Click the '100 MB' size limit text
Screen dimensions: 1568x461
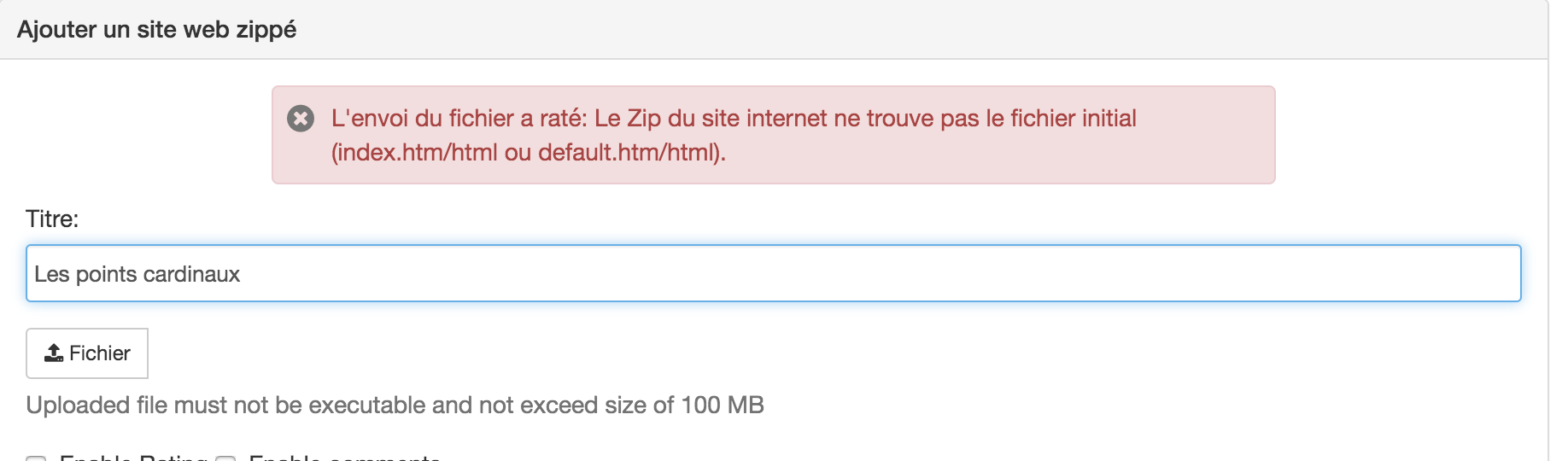[x=722, y=405]
